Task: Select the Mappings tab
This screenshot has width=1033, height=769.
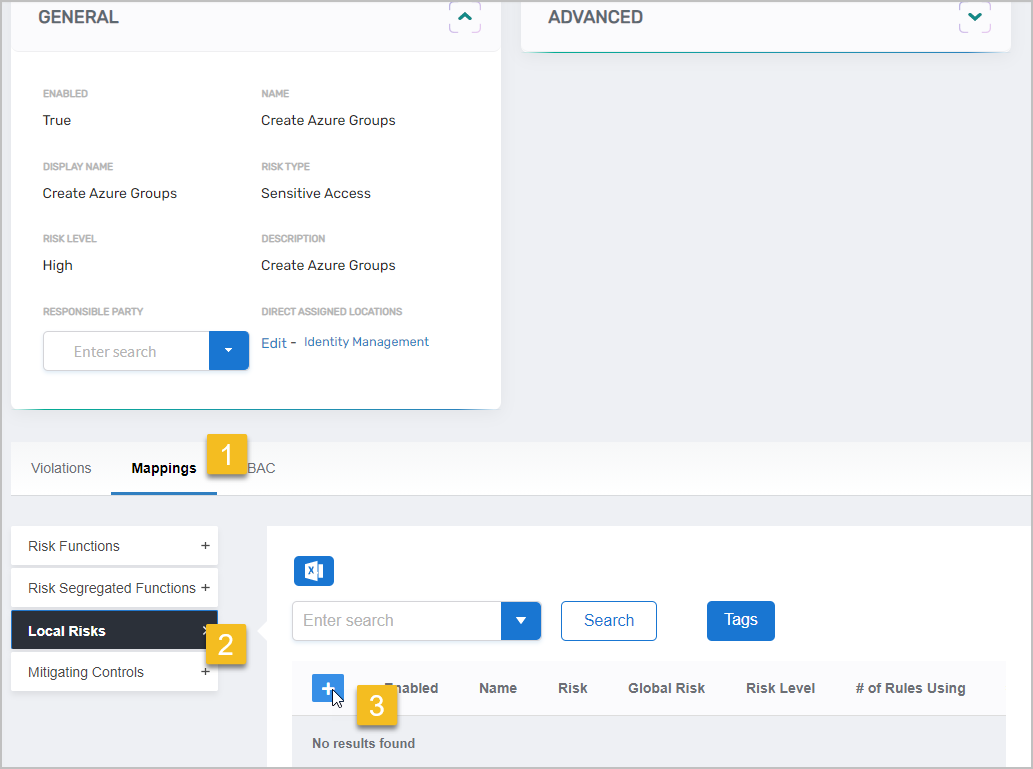Action: pos(163,468)
